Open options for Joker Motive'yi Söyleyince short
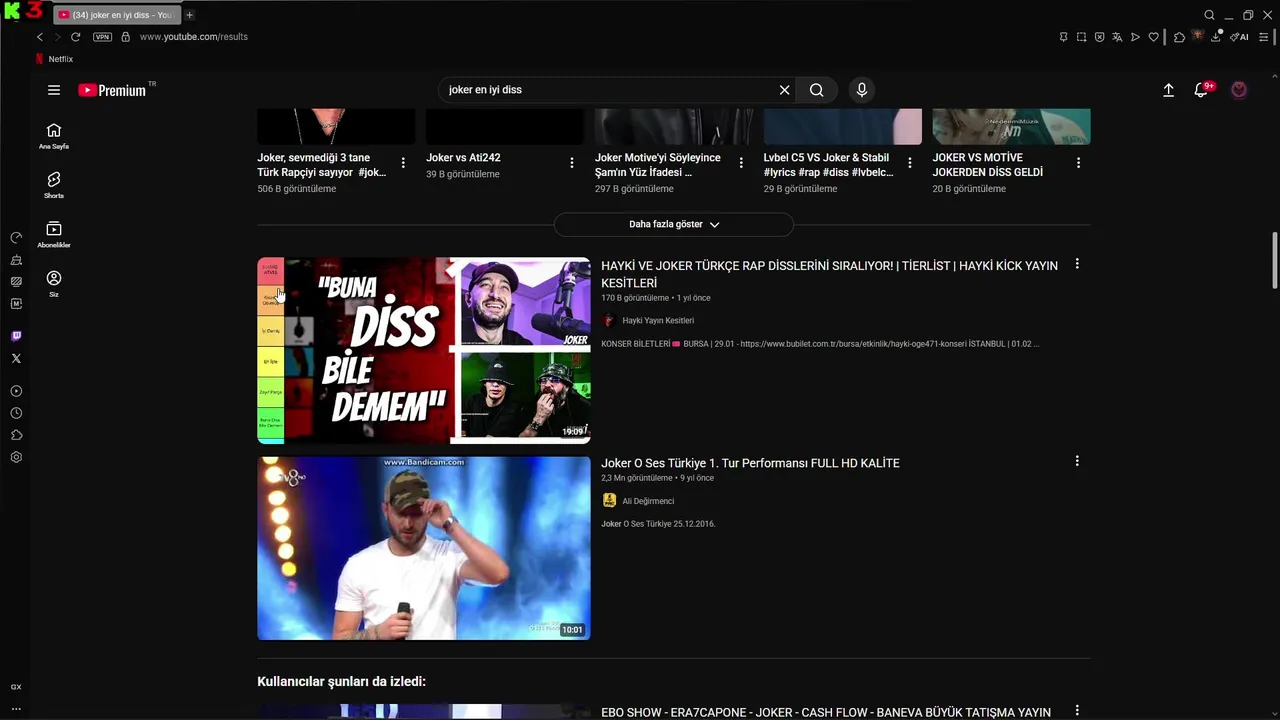The image size is (1280, 720). click(x=741, y=163)
